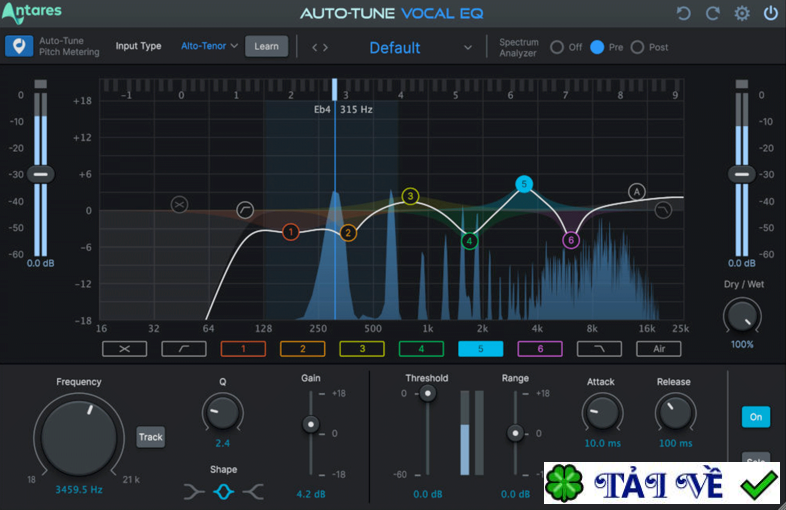
Task: Click the Range slider handle
Action: [515, 433]
